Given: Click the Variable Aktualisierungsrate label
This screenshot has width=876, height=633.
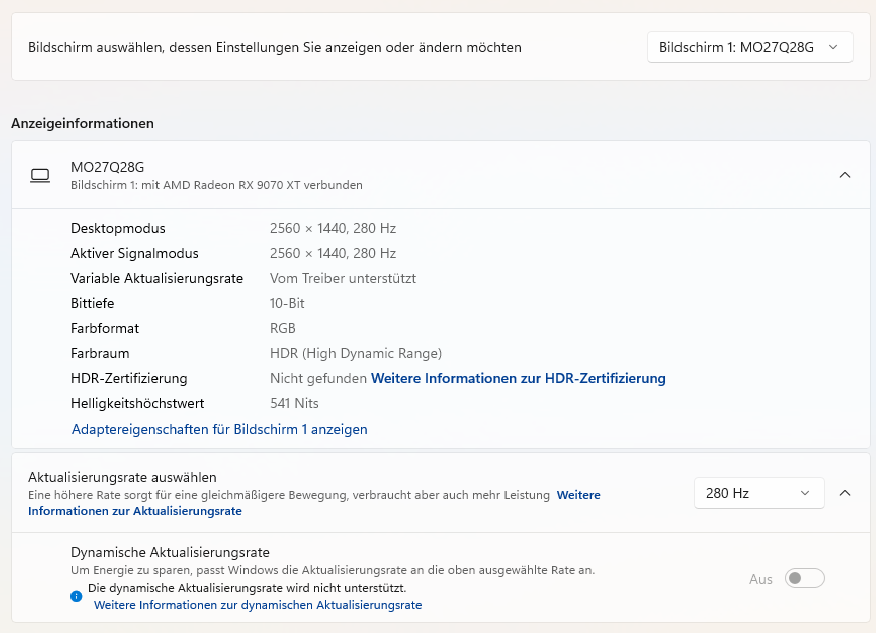Looking at the screenshot, I should 157,278.
